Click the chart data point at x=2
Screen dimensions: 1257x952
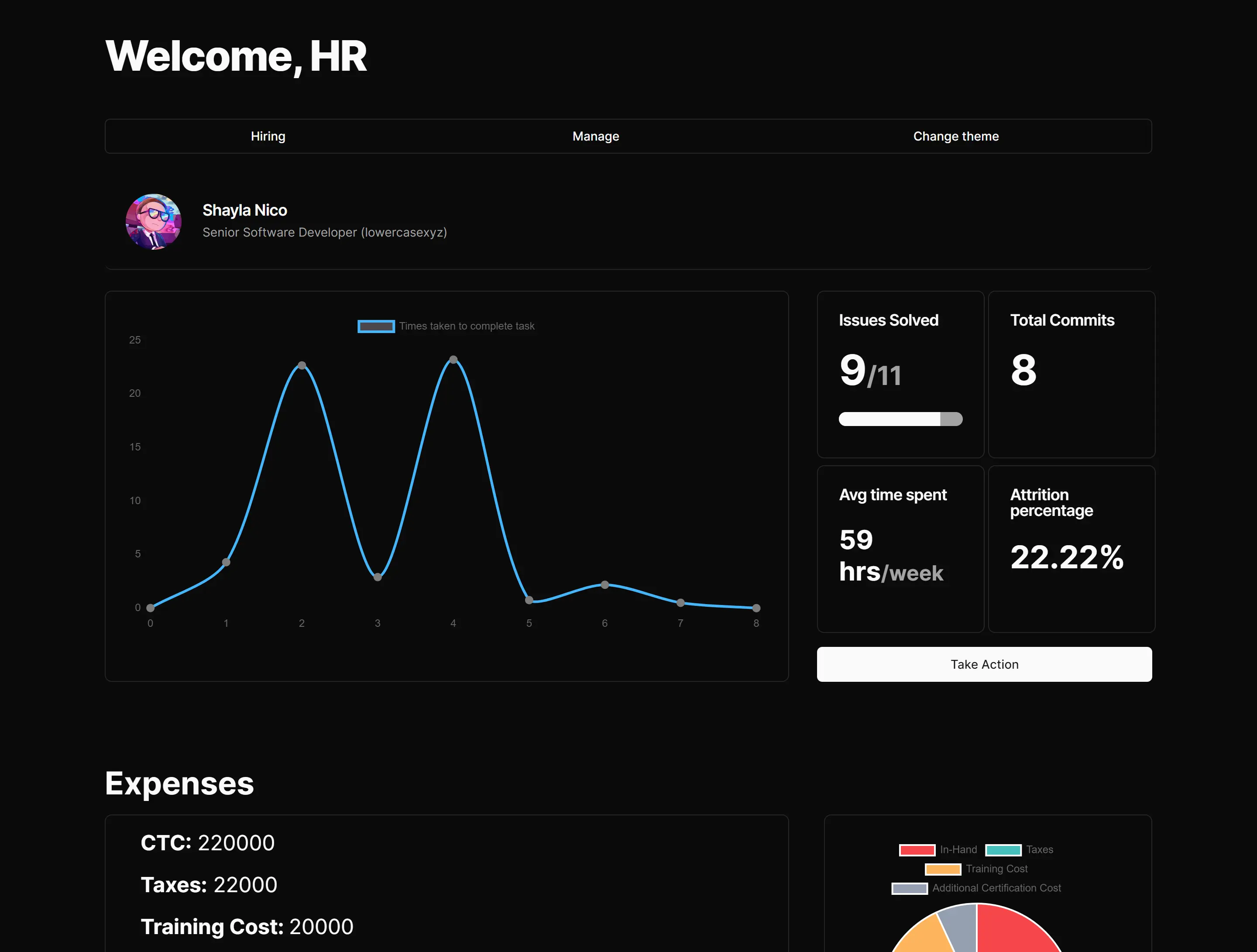(302, 365)
